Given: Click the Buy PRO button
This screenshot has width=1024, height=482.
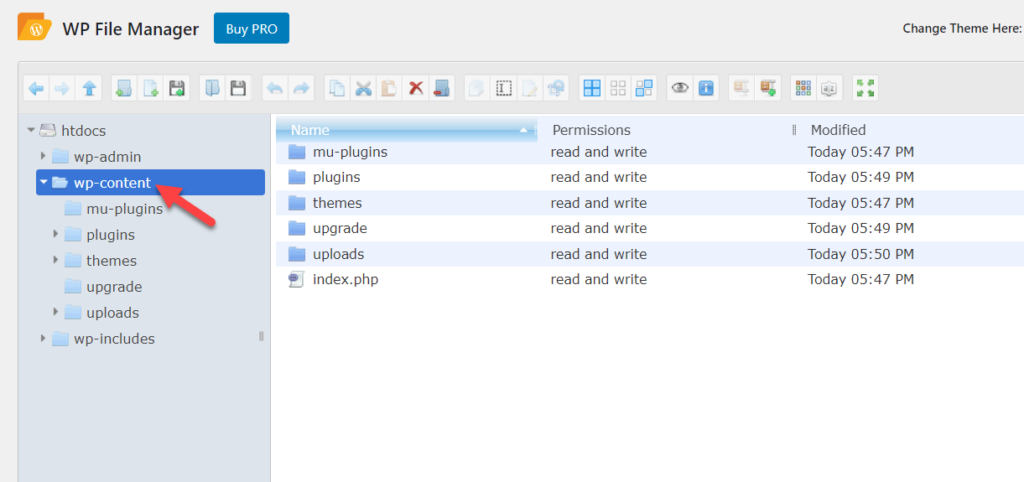Looking at the screenshot, I should 251,29.
